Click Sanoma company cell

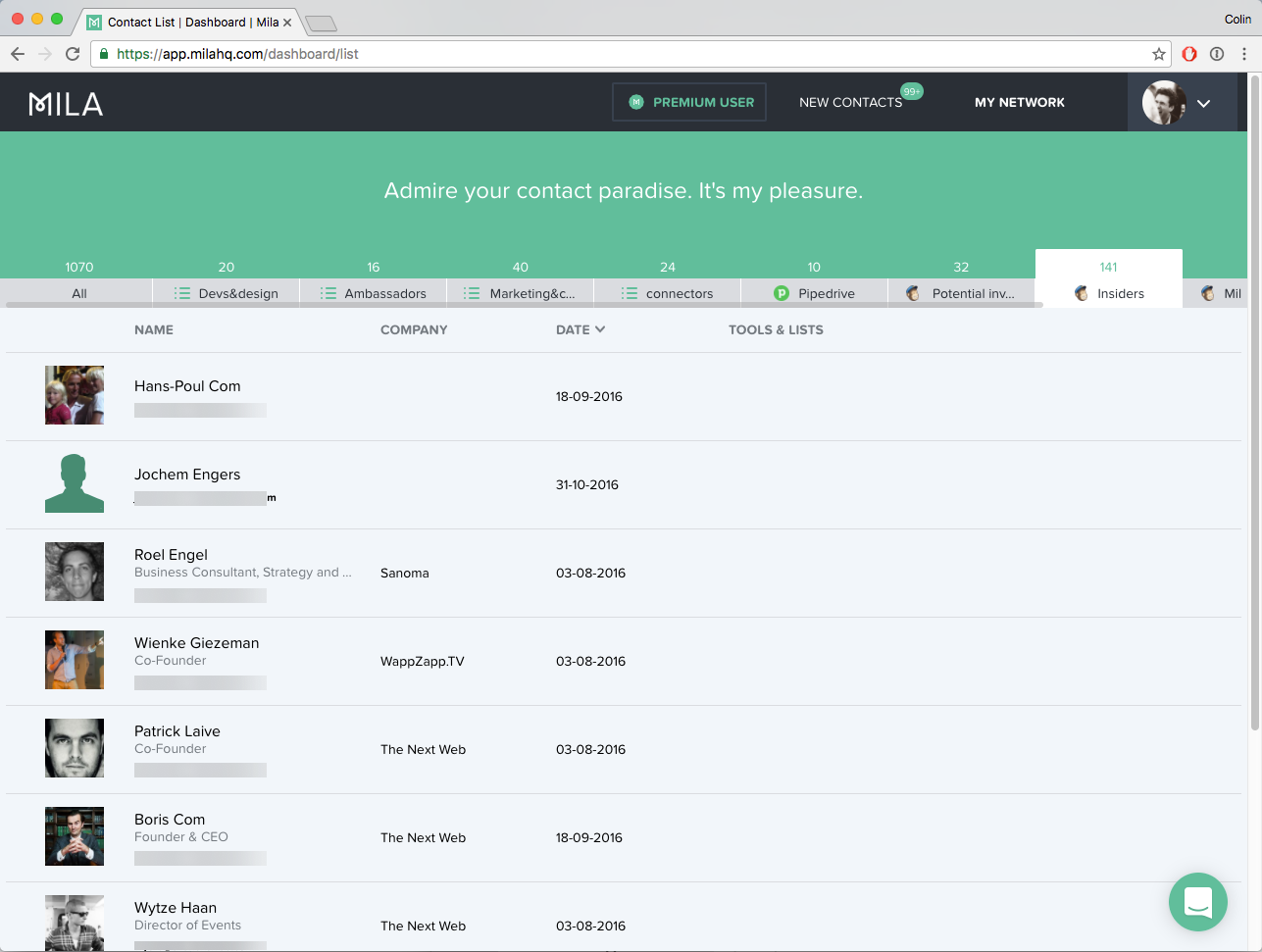(x=405, y=573)
